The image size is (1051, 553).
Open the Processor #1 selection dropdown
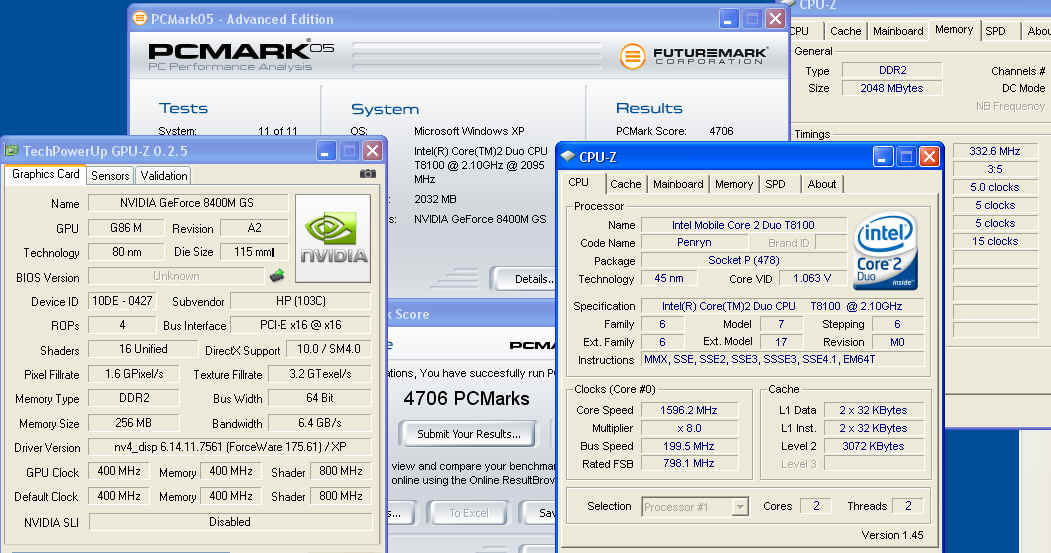(x=740, y=507)
